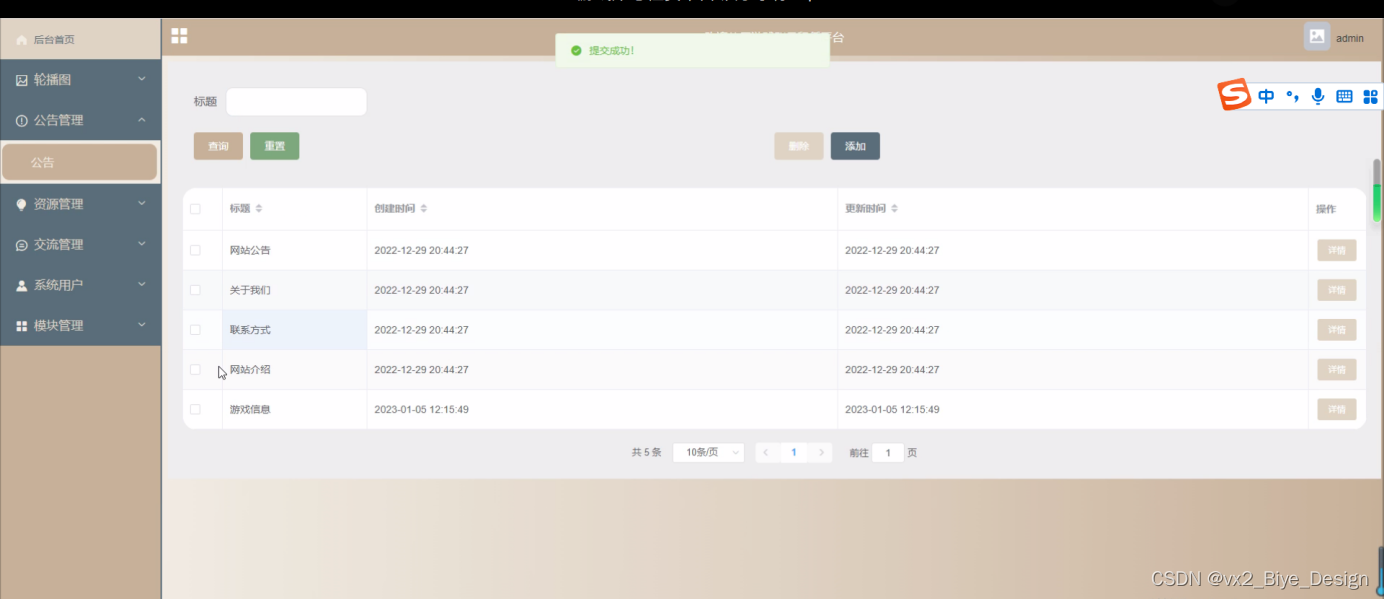Select page 1 in pagination
The image size is (1384, 599).
click(794, 452)
